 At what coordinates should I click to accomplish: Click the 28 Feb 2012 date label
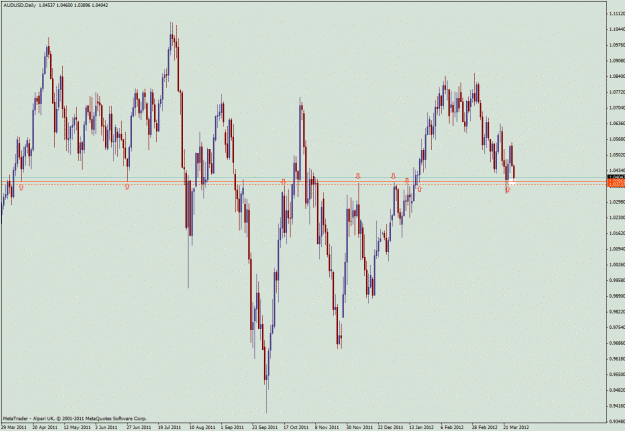pyautogui.click(x=485, y=427)
